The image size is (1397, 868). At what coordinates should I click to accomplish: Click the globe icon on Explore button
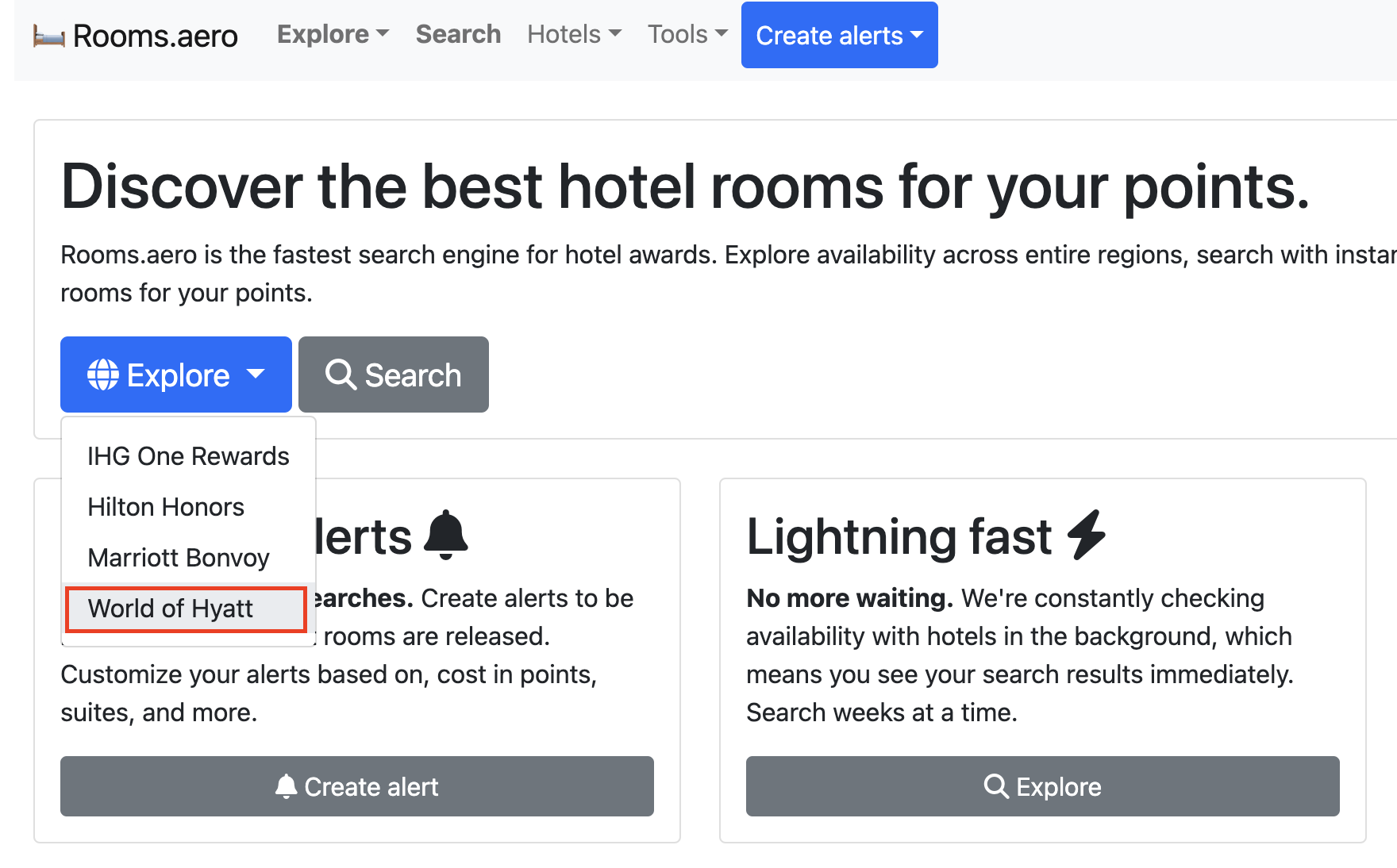click(103, 374)
